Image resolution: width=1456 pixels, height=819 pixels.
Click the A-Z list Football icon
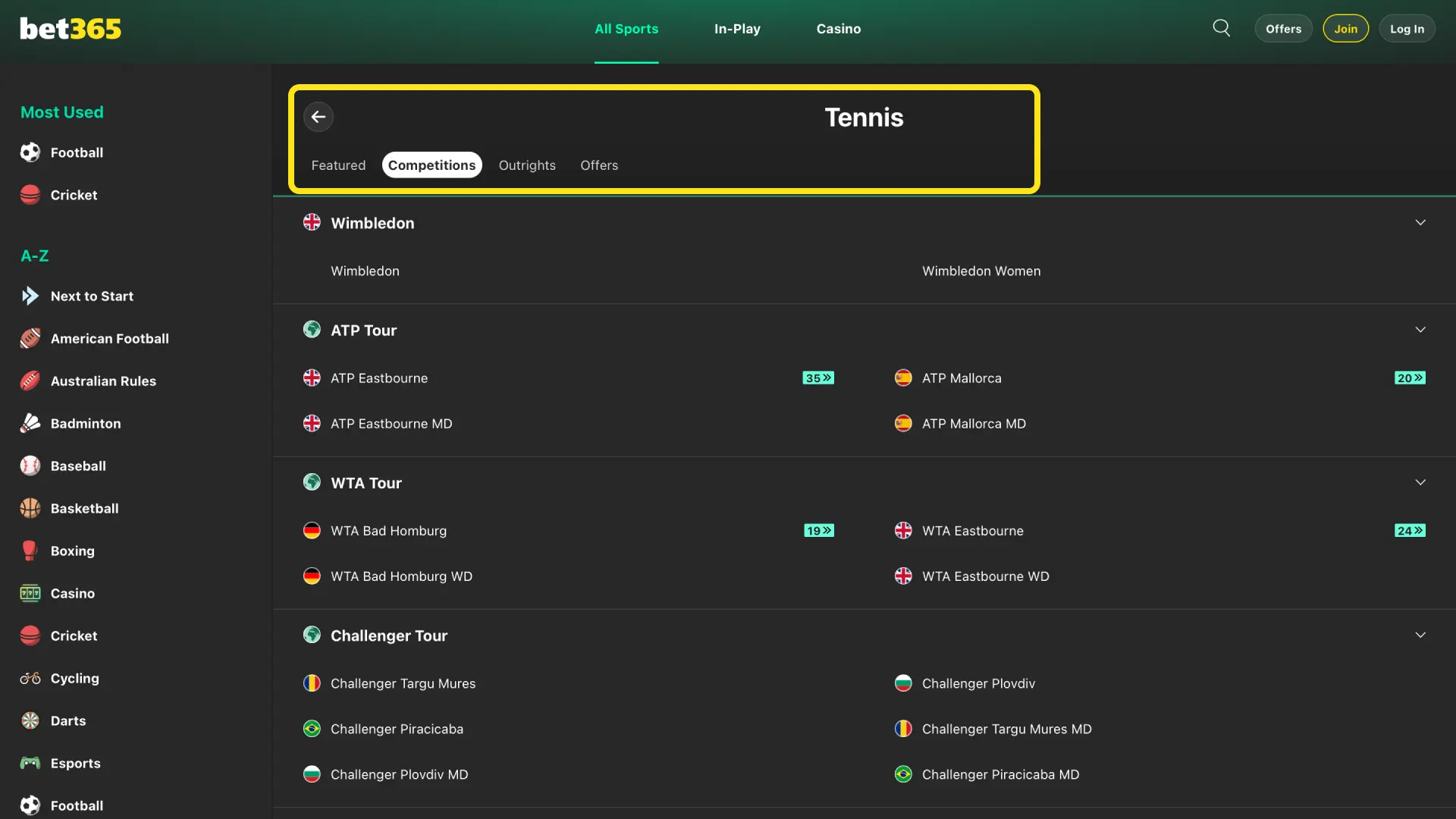[x=30, y=805]
